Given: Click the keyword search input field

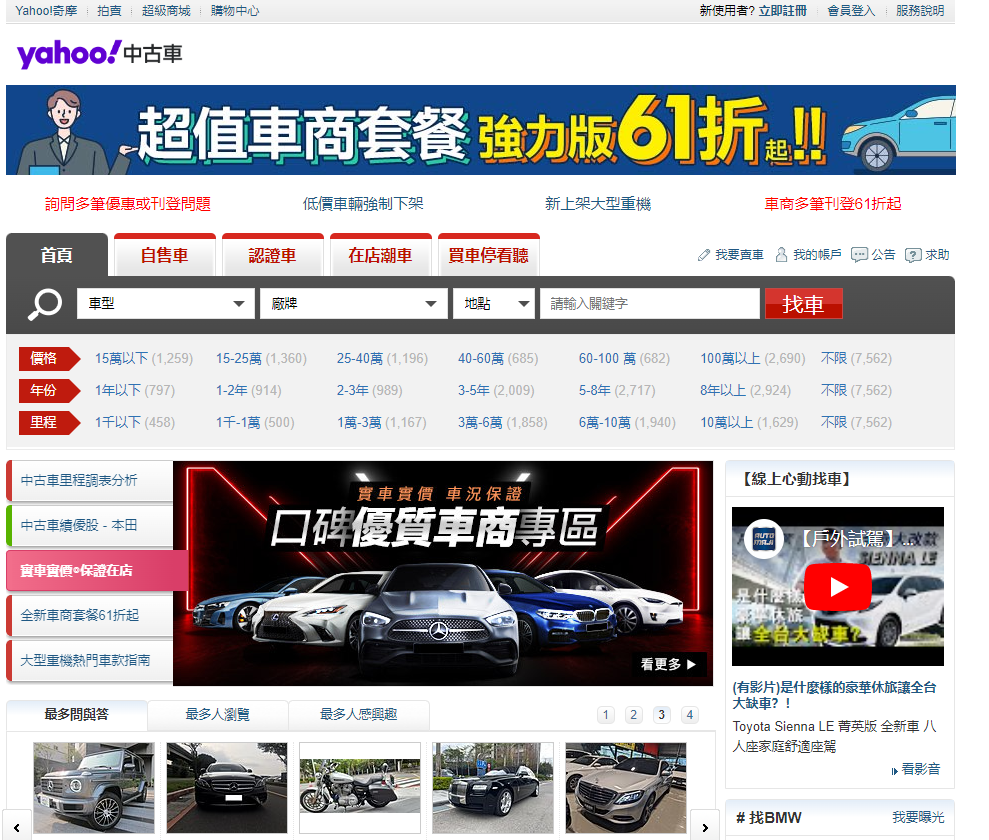Looking at the screenshot, I should click(x=650, y=304).
